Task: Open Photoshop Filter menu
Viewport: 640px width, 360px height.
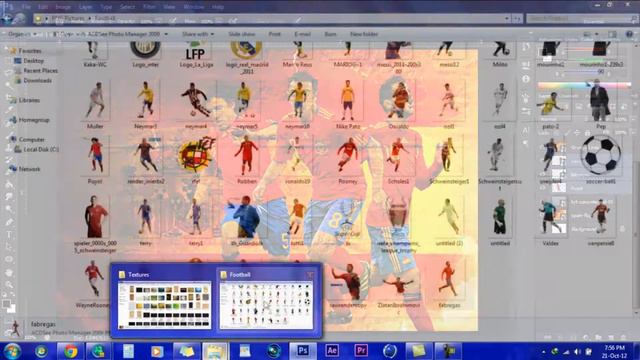Action: (149, 7)
